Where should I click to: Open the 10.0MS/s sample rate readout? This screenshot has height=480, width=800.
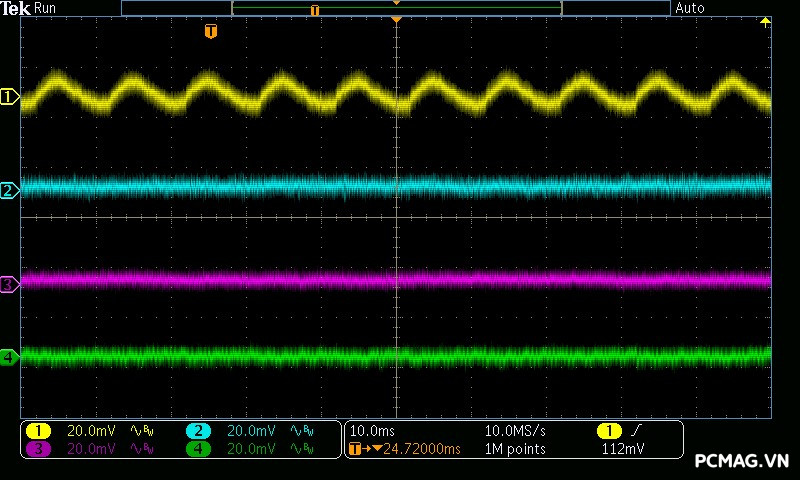pos(514,431)
